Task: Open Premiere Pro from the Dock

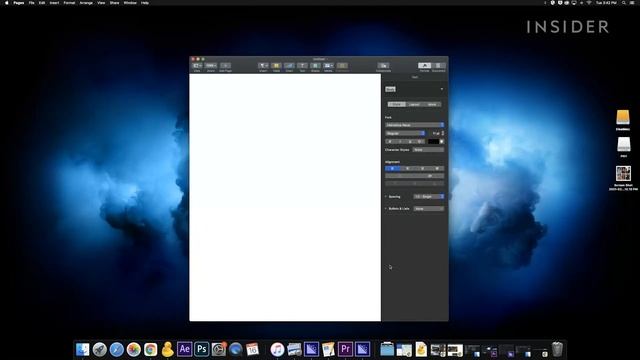Action: (345, 349)
